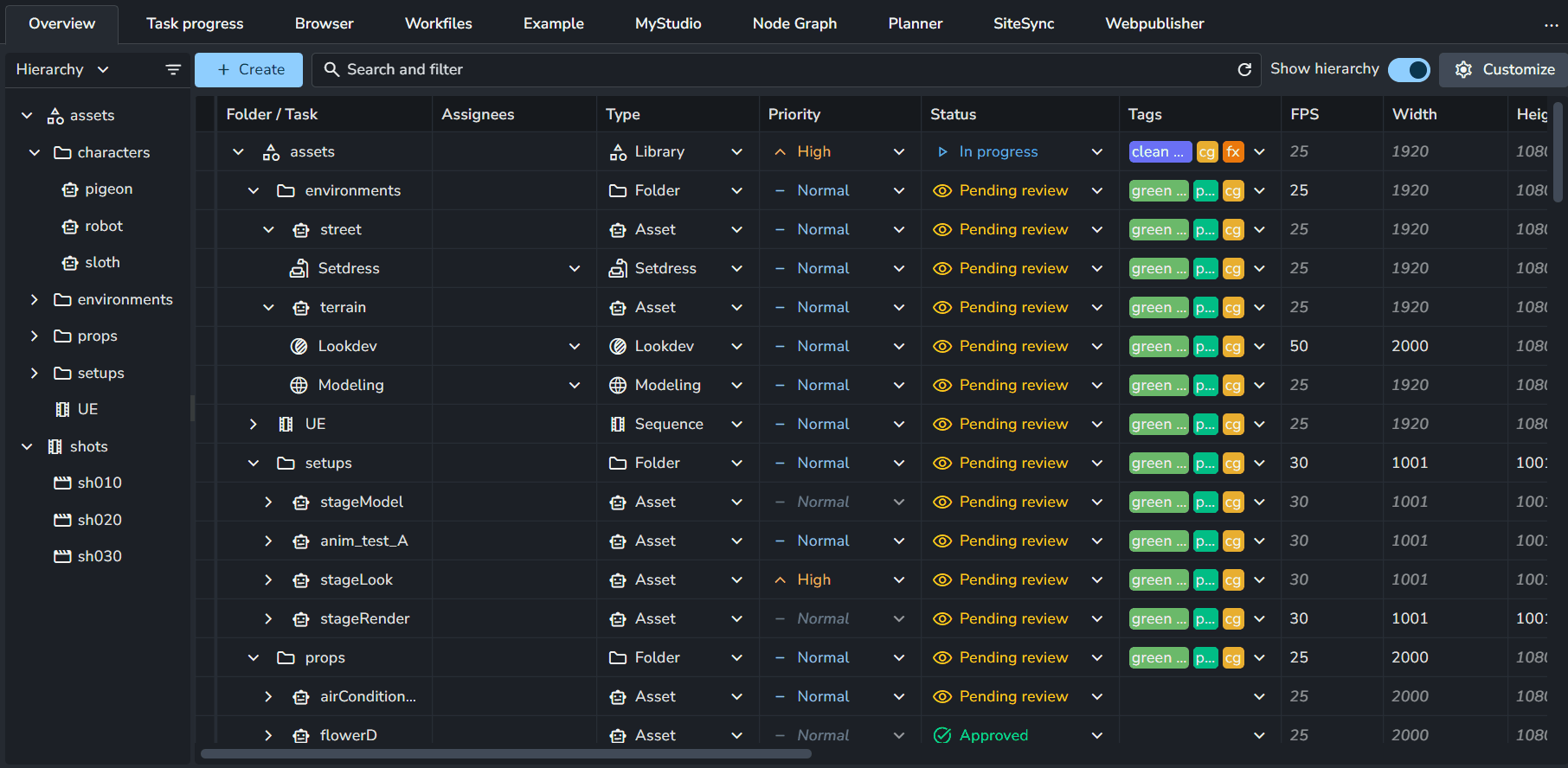Click the refresh icon in search bar

point(1244,69)
